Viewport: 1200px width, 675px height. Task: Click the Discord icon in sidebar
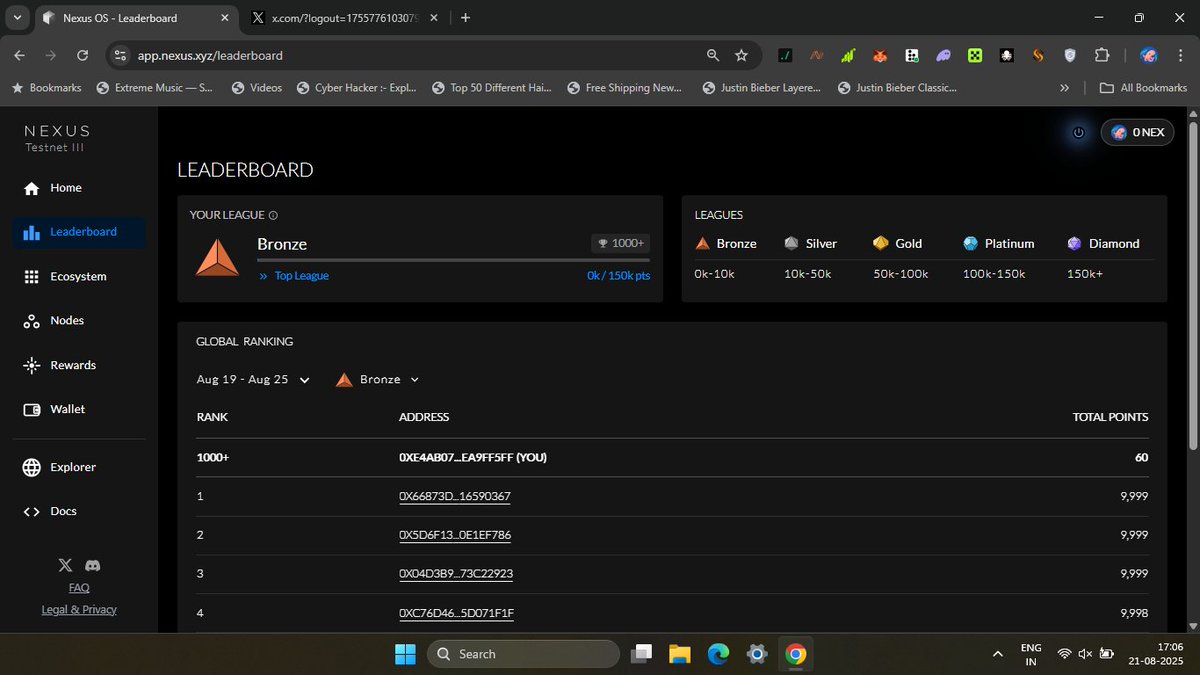pyautogui.click(x=93, y=566)
